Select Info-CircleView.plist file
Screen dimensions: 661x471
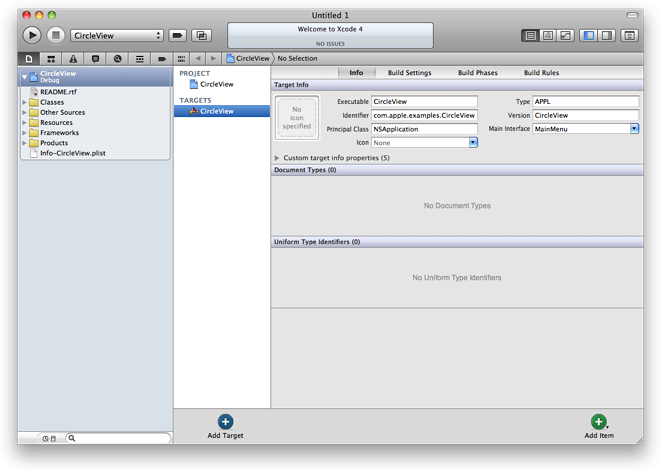[73, 153]
